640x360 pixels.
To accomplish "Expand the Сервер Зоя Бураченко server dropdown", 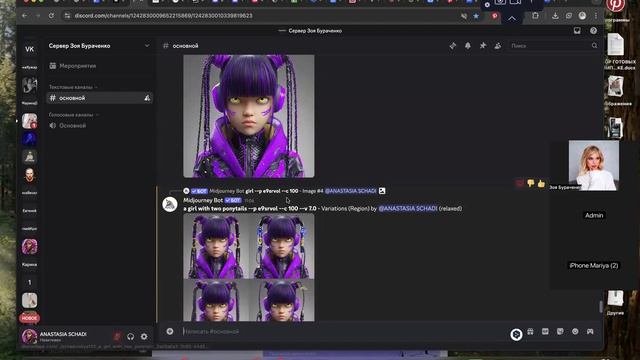I will click(x=147, y=46).
